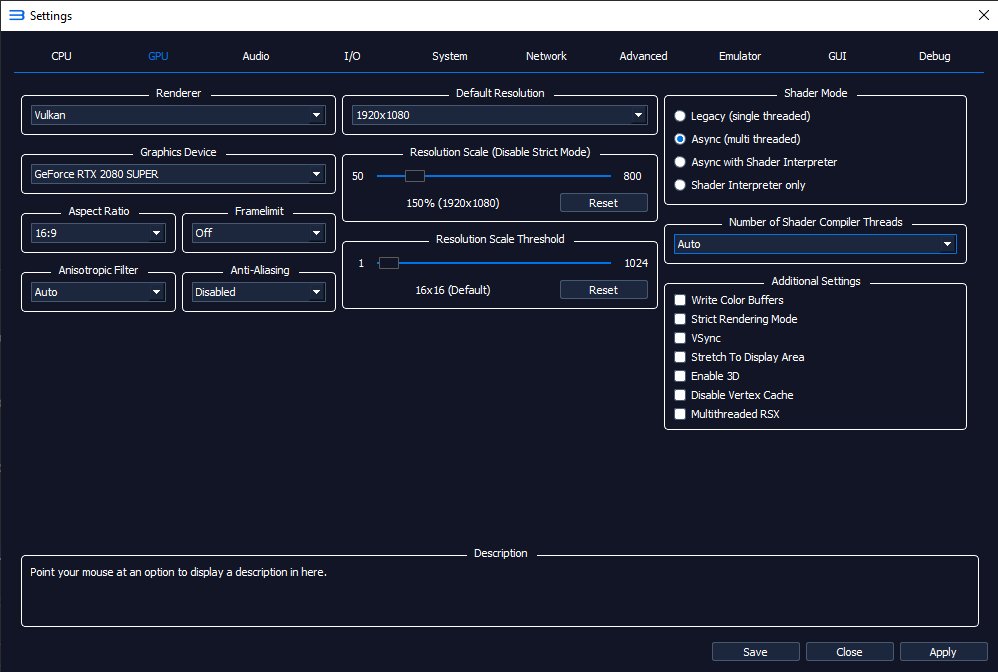Choose Async with Shader Interpreter option
The height and width of the screenshot is (672, 998).
click(756, 162)
